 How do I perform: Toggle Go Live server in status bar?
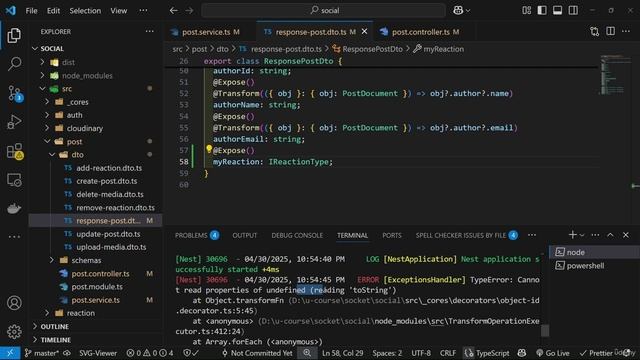552,353
